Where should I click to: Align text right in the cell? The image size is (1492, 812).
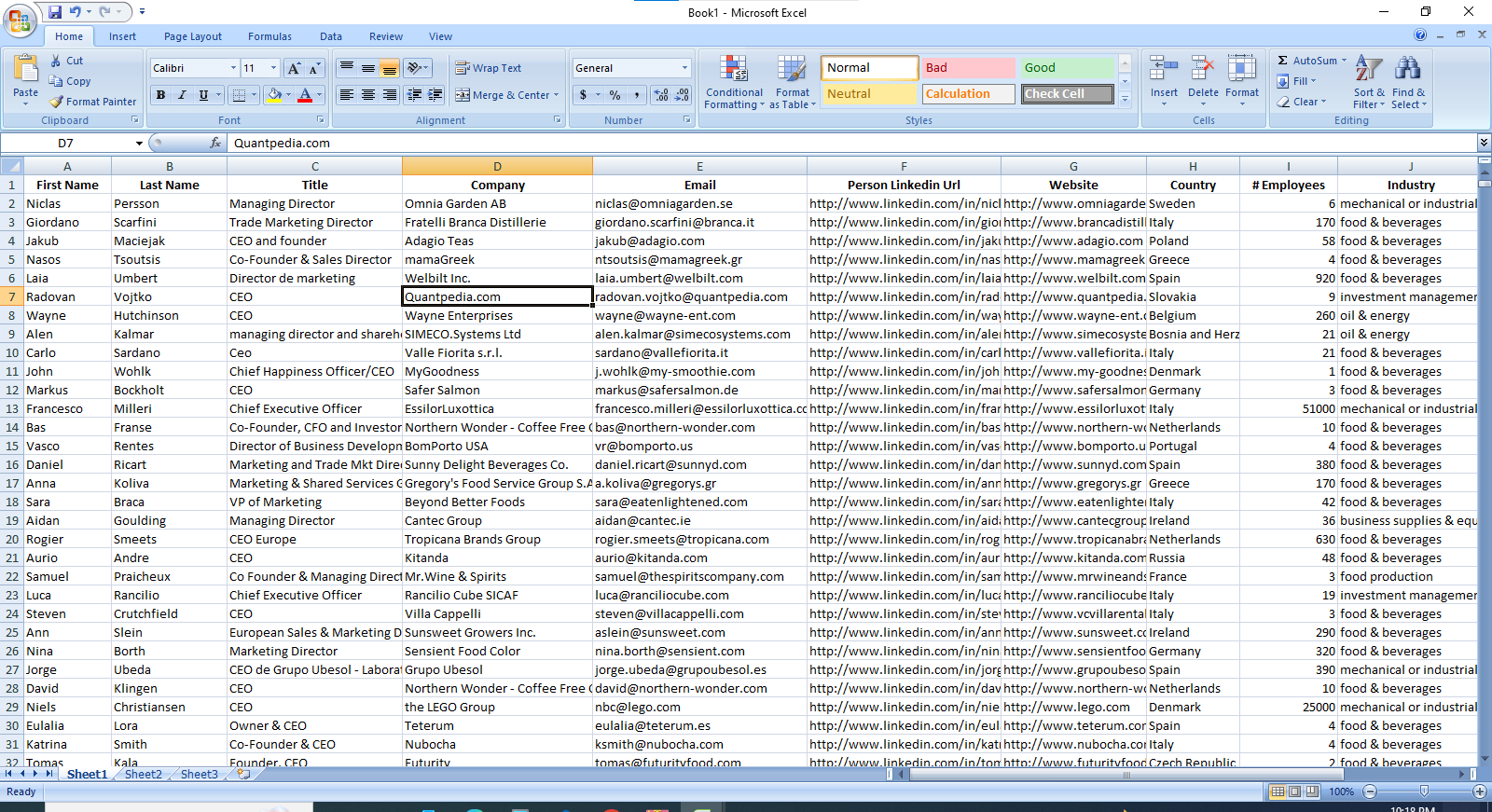(390, 95)
